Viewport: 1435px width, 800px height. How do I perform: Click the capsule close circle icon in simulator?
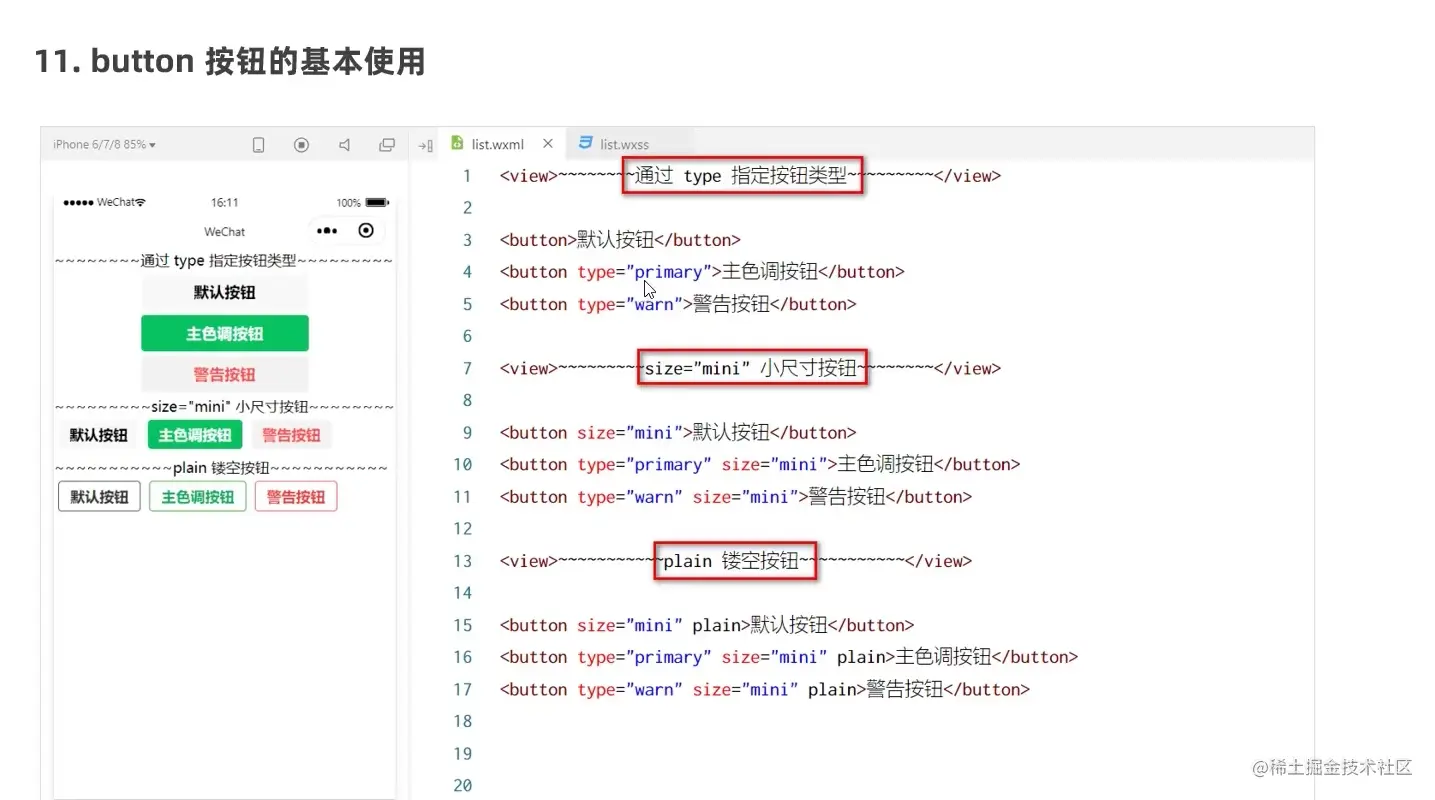tap(366, 231)
